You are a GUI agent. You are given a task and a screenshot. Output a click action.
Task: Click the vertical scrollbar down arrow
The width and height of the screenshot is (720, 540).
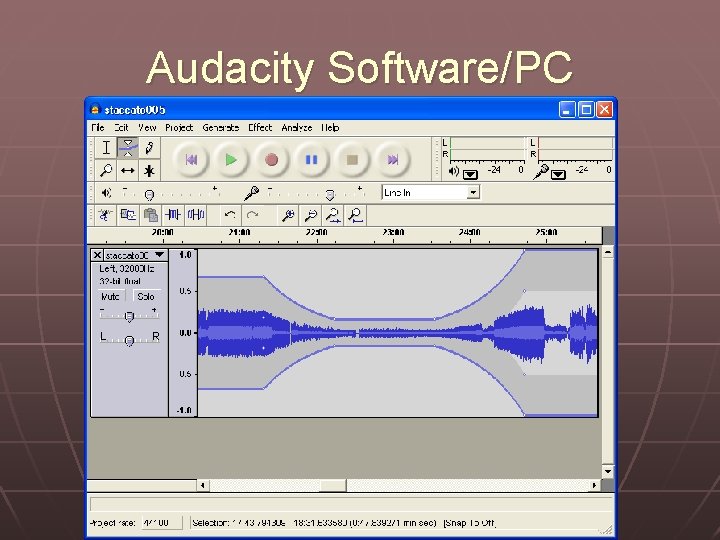tap(608, 472)
